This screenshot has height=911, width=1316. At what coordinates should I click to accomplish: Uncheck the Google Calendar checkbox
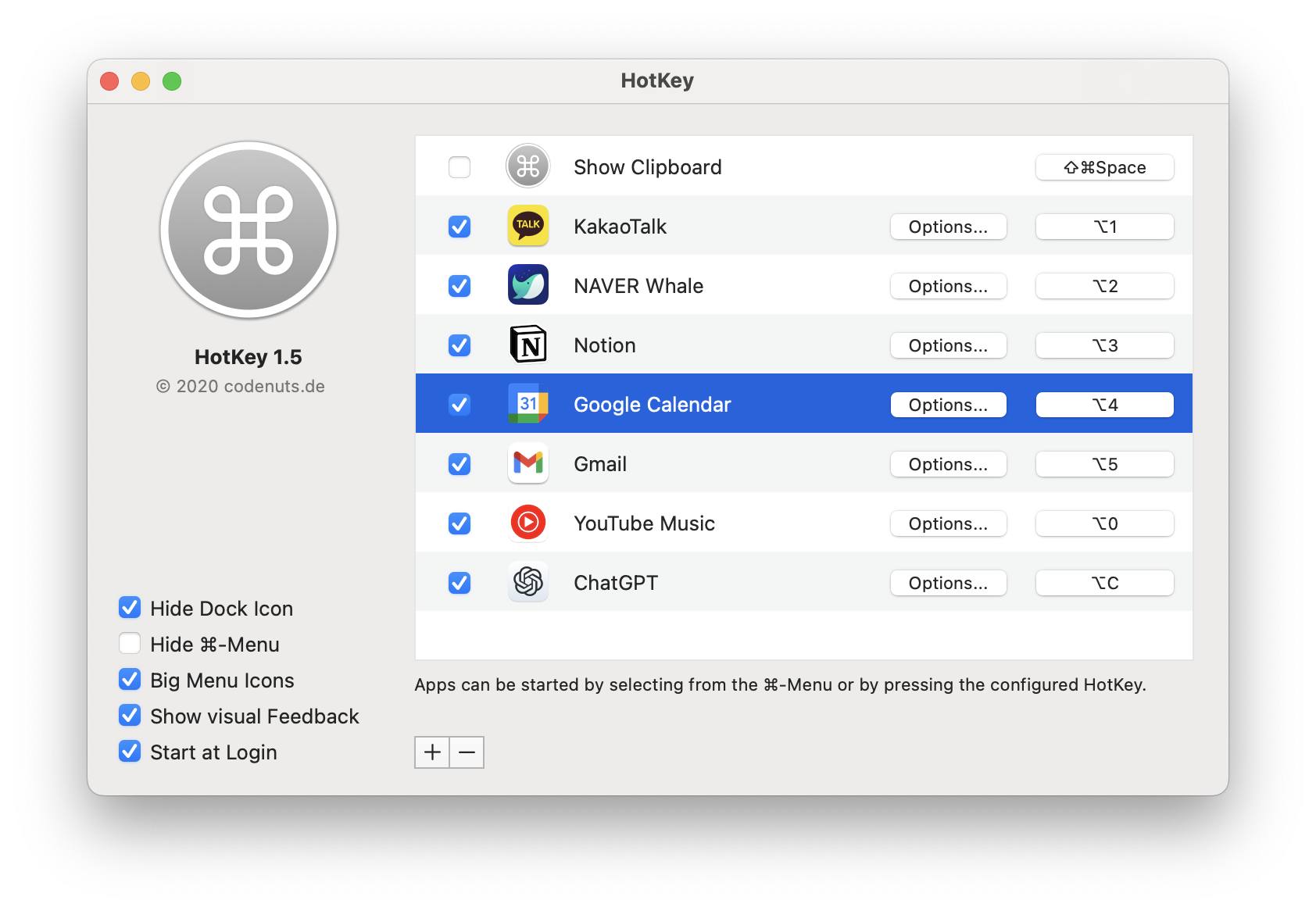pyautogui.click(x=460, y=405)
